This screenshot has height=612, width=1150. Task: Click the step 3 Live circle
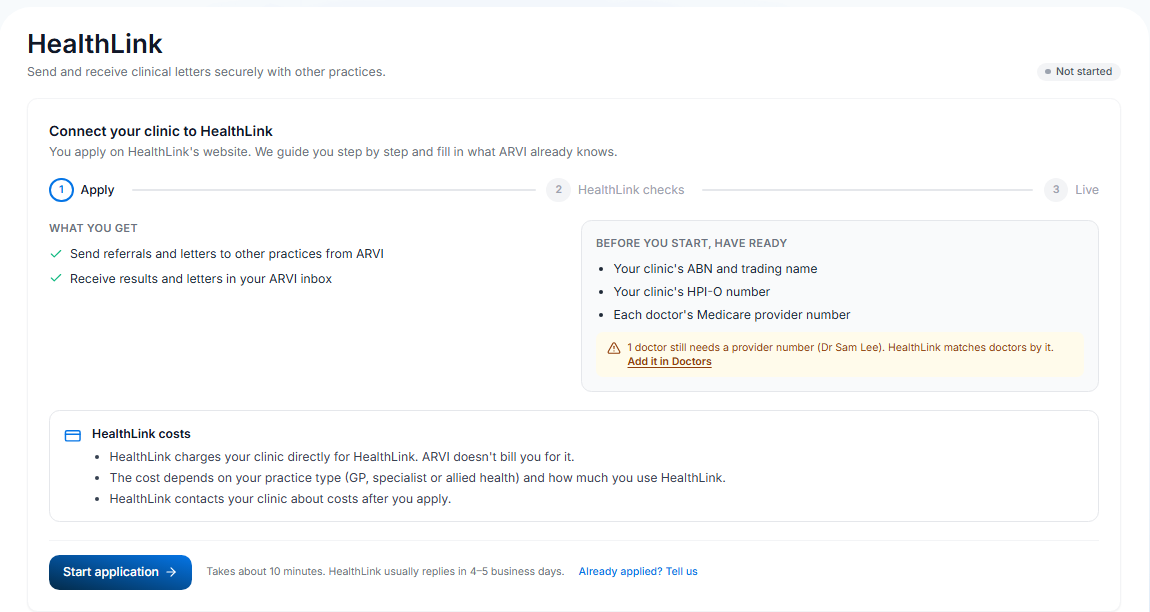(x=1056, y=189)
